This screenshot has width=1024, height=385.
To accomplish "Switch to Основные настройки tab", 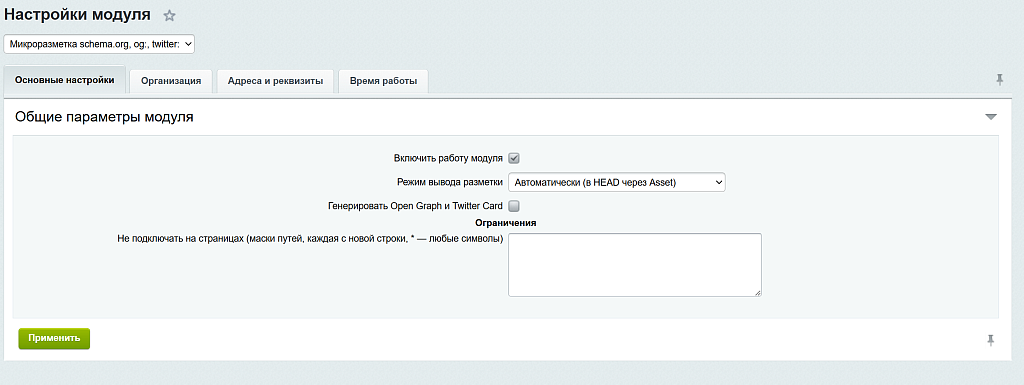I will click(x=65, y=80).
